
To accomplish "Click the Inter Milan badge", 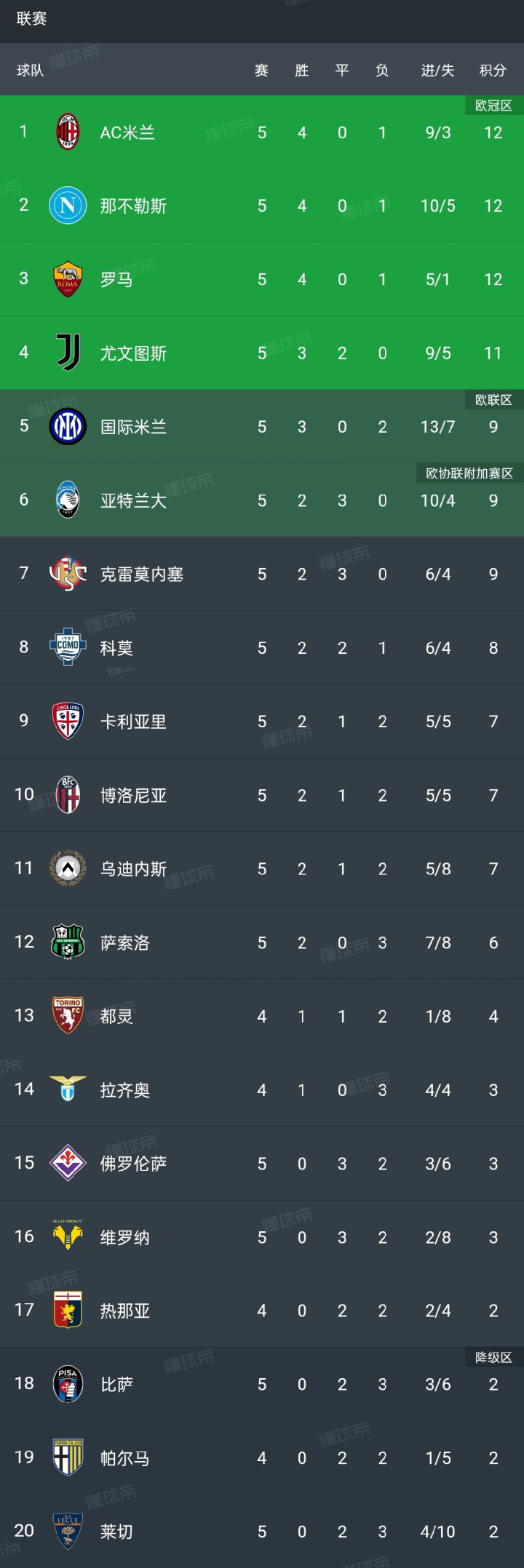I will [x=68, y=427].
